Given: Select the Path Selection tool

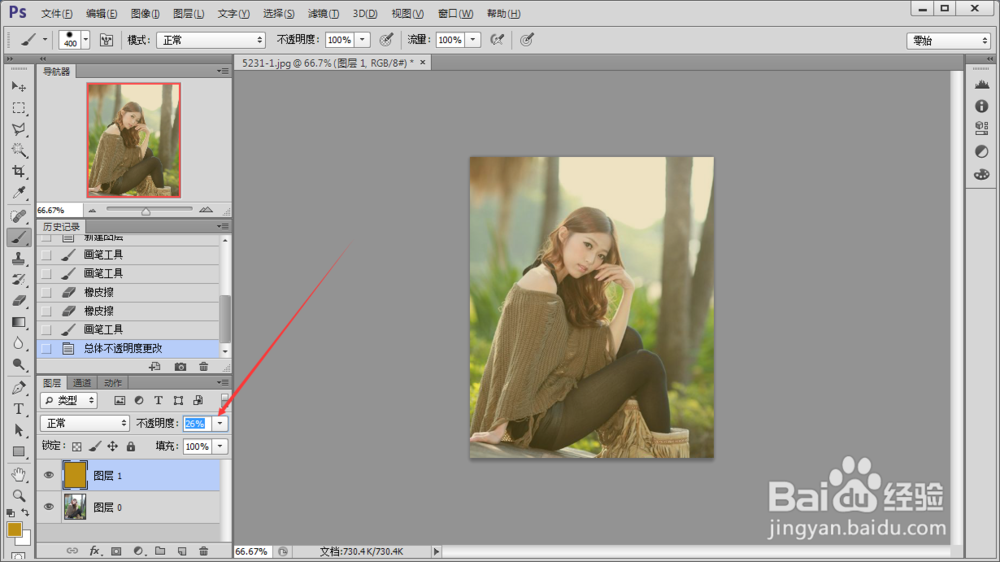Looking at the screenshot, I should click(18, 431).
